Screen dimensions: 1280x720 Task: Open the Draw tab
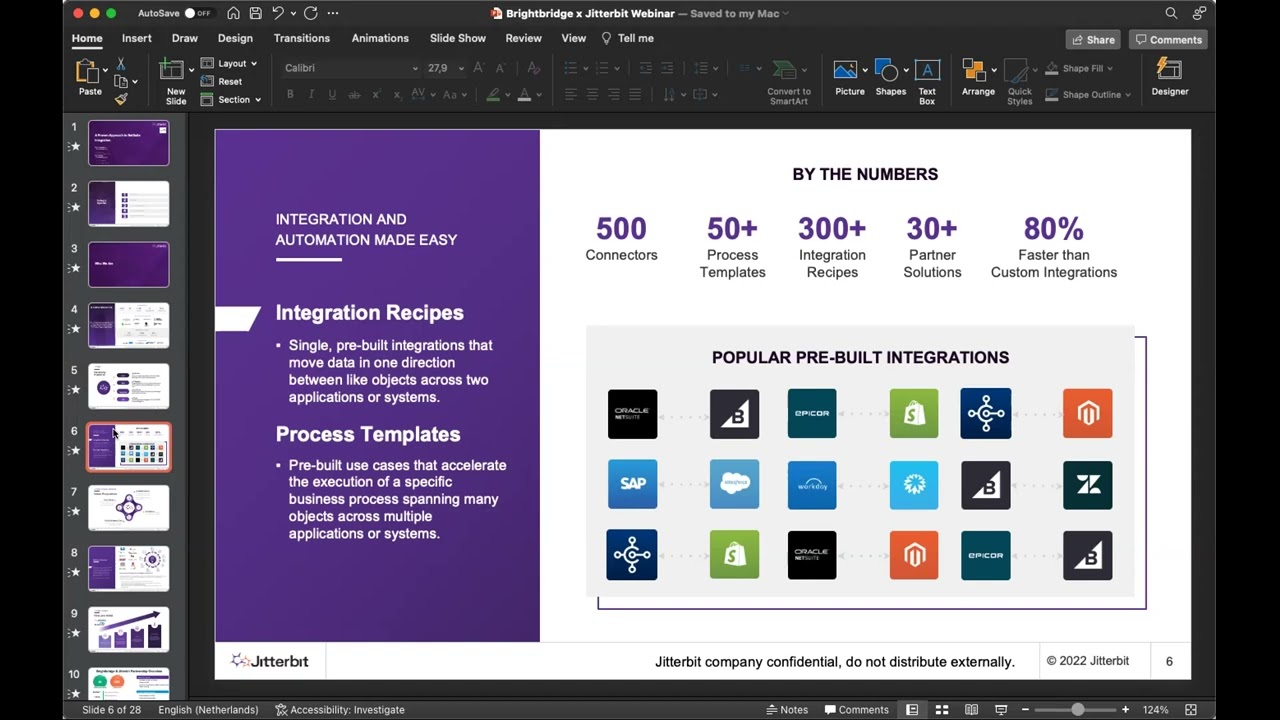coord(185,38)
